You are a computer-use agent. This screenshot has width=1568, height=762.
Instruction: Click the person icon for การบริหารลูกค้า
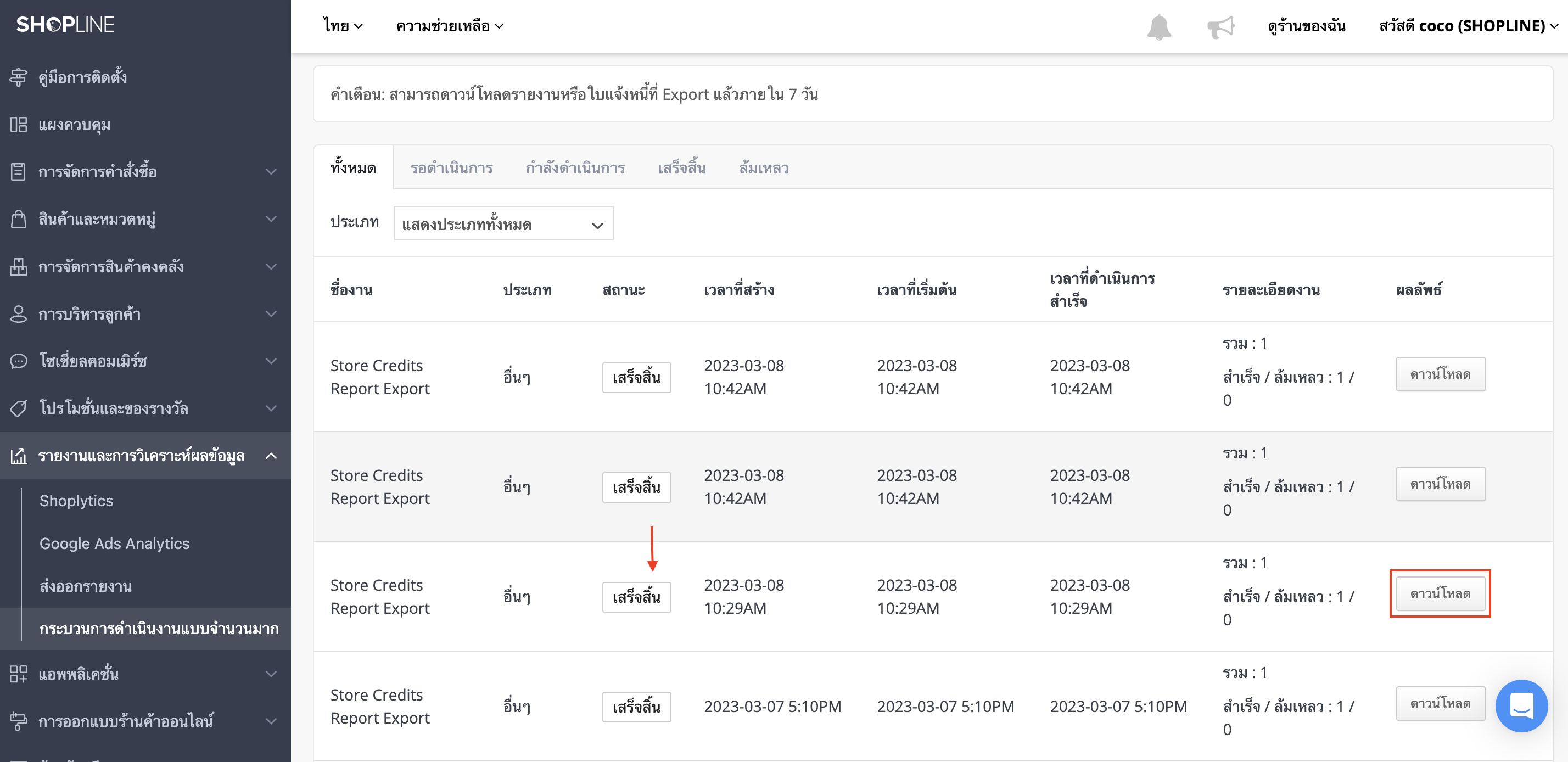(18, 314)
